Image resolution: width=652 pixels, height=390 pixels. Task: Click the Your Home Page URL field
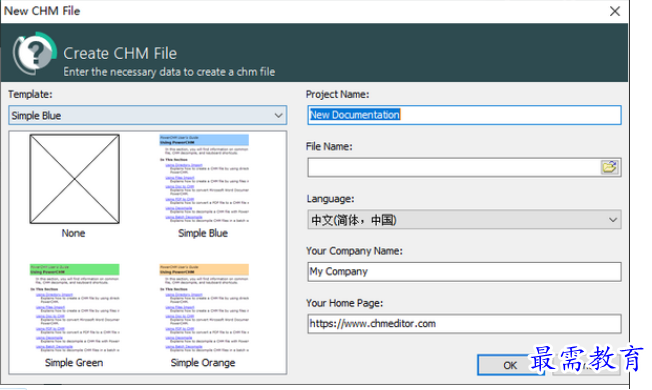pos(464,324)
